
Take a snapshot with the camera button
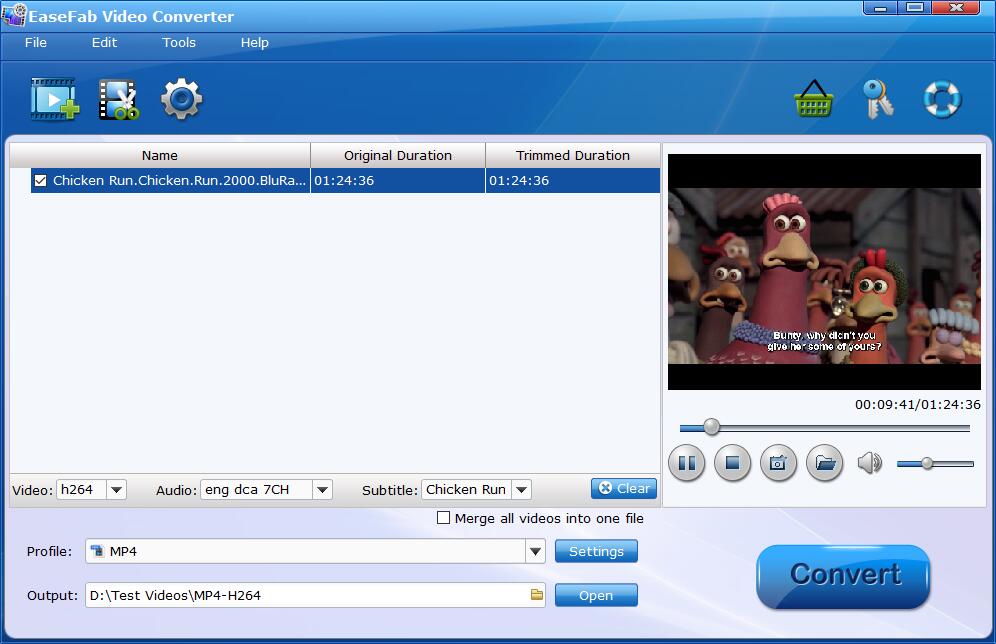(x=778, y=463)
